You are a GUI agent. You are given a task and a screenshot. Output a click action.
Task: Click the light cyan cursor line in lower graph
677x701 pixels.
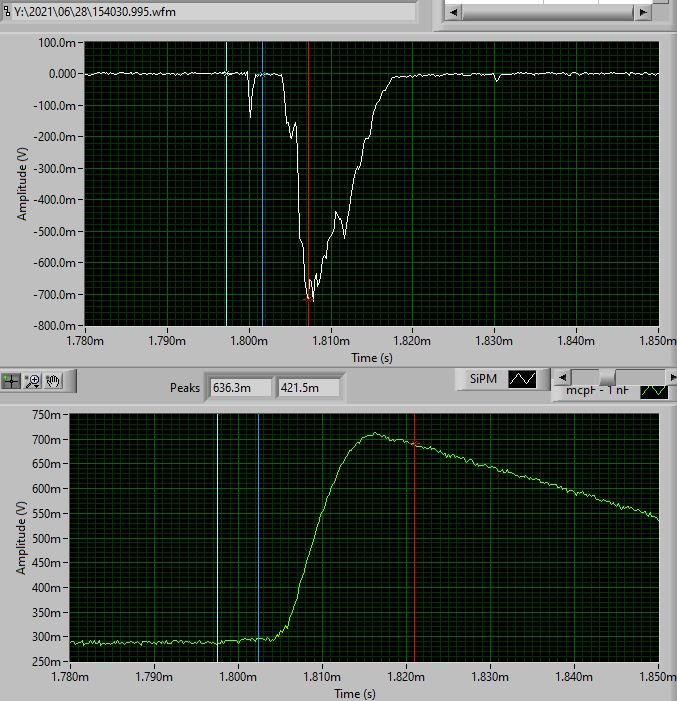pyautogui.click(x=218, y=536)
